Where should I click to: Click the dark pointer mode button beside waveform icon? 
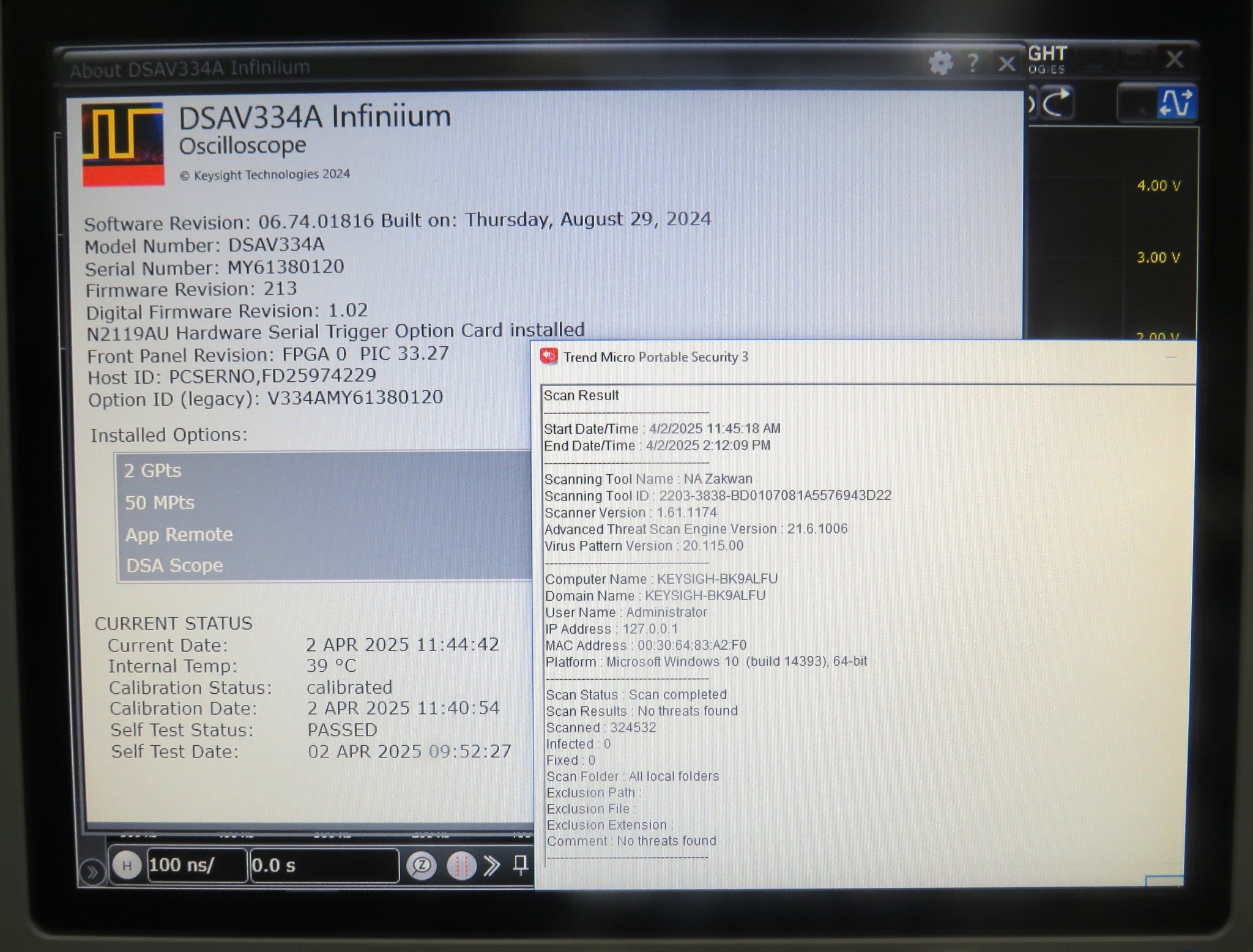pos(1137,103)
